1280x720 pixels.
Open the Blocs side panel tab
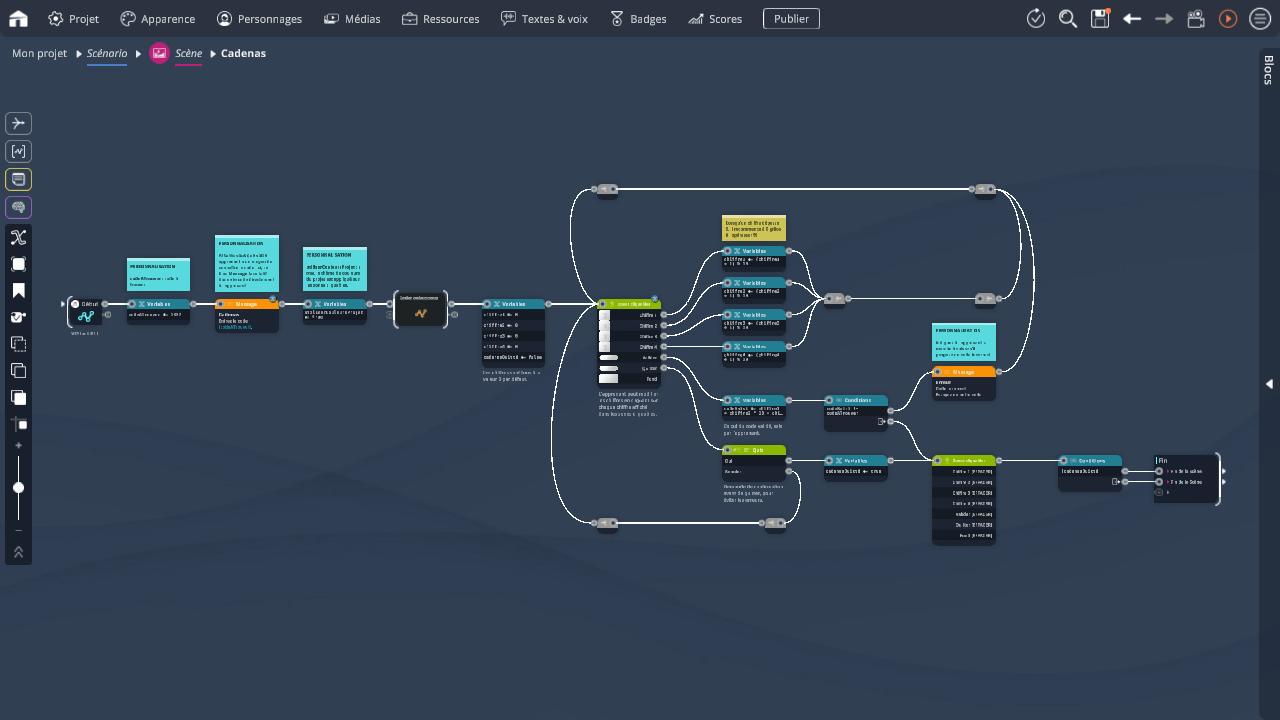click(x=1268, y=70)
